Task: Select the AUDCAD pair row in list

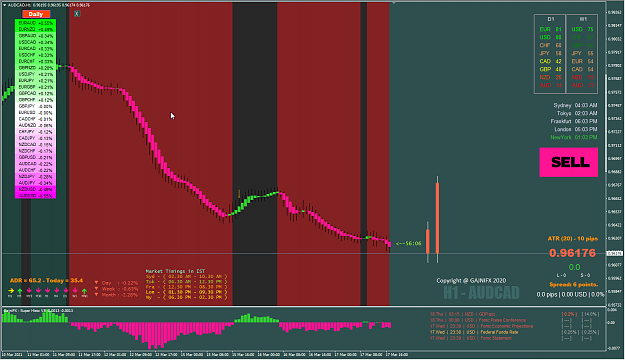Action: tap(35, 164)
